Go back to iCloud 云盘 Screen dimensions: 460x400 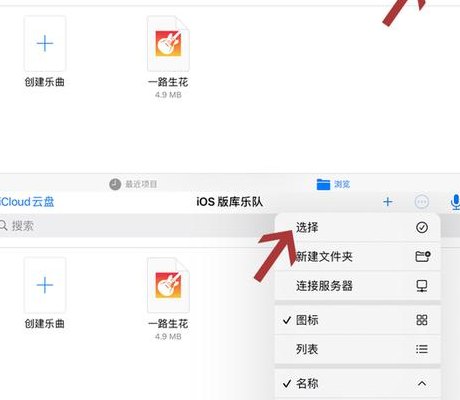[27, 202]
